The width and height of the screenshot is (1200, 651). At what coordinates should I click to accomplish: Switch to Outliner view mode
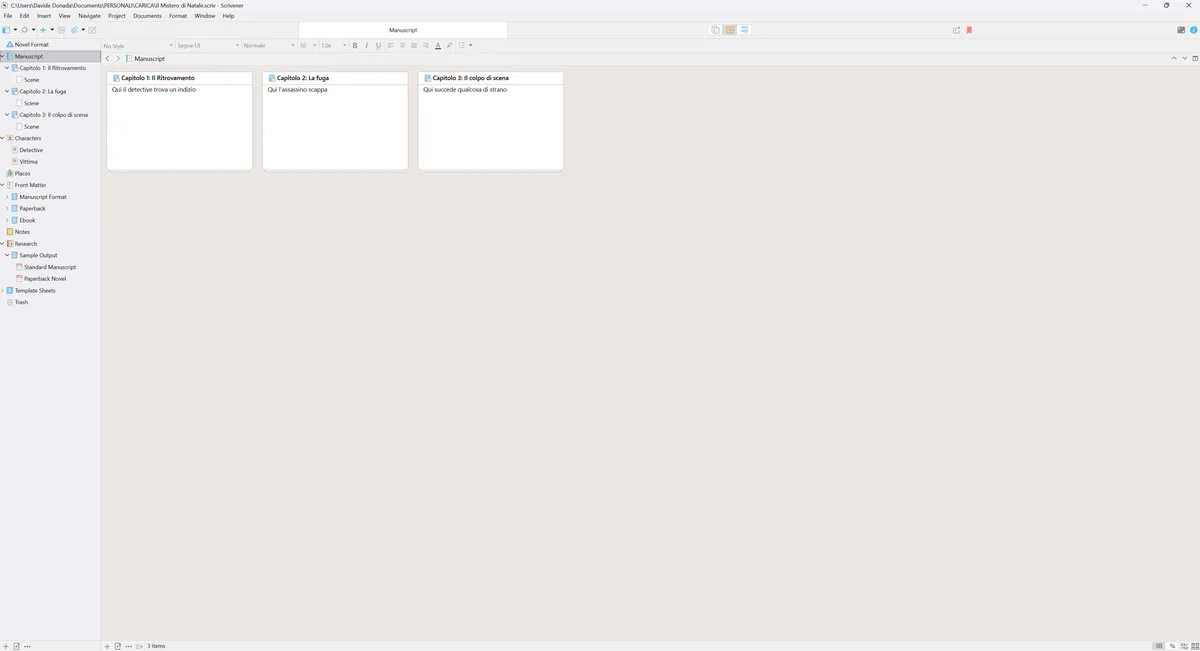tap(745, 30)
